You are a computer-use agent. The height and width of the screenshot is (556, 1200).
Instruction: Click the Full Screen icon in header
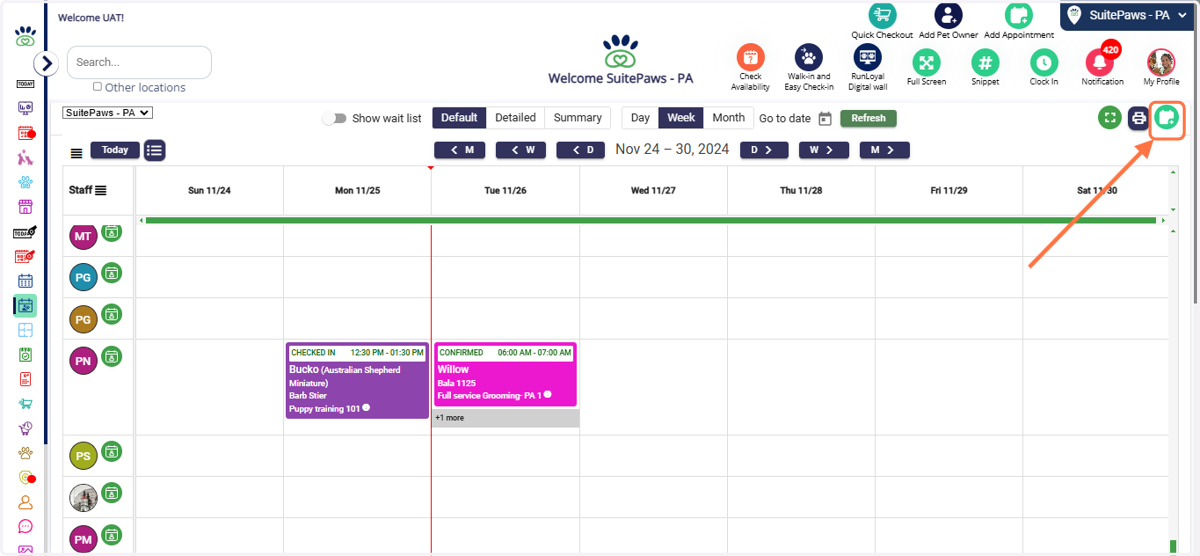click(926, 62)
